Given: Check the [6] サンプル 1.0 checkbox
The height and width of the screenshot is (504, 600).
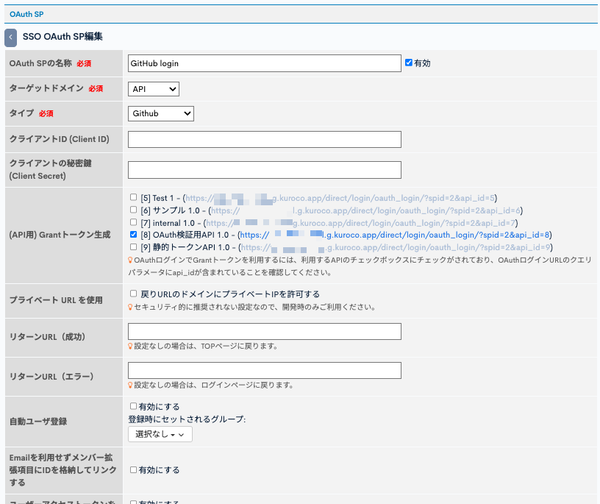Looking at the screenshot, I should (133, 210).
